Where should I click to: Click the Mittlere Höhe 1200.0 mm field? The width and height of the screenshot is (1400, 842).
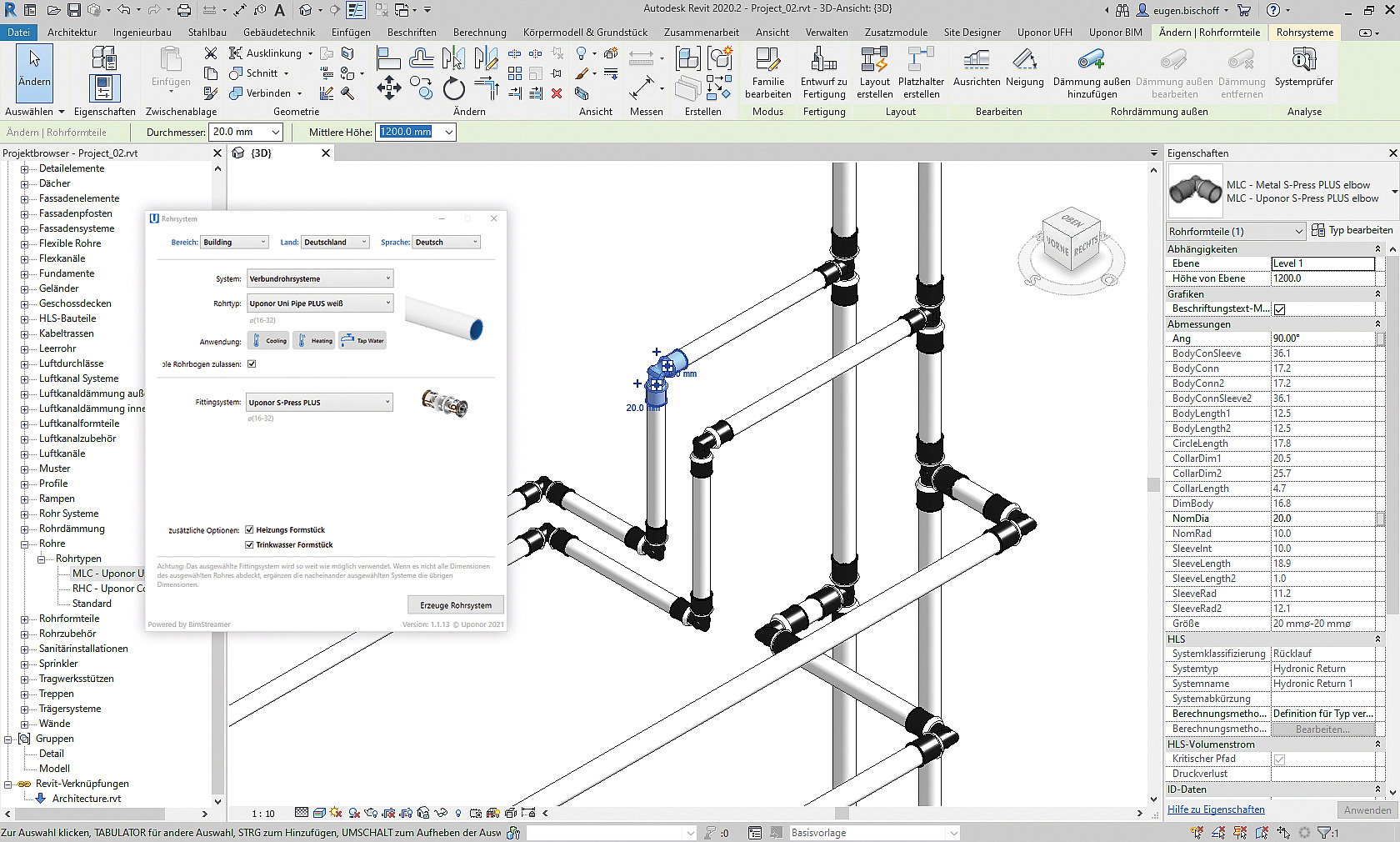tap(407, 132)
